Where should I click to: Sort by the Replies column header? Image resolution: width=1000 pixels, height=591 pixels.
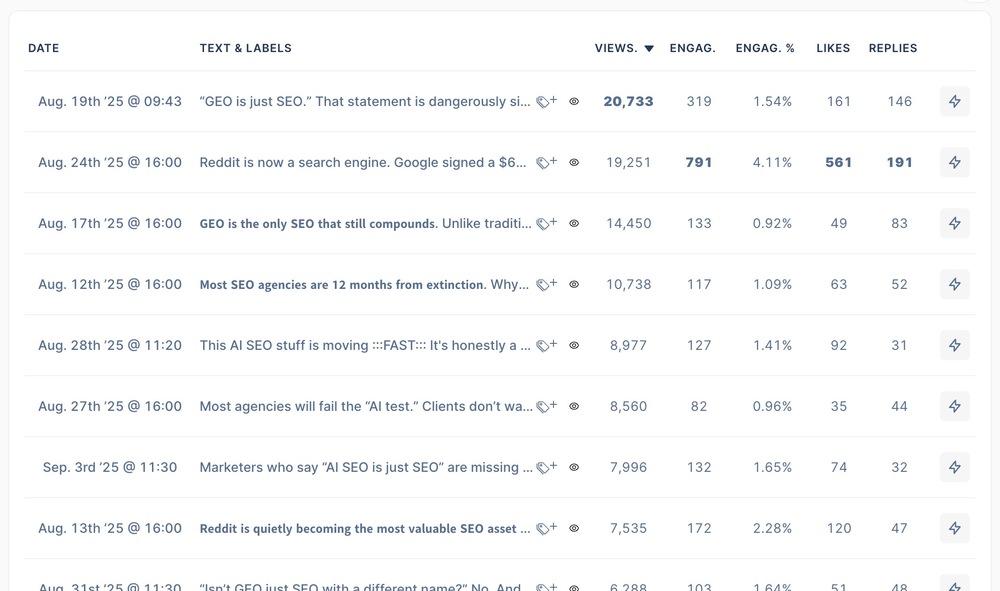click(x=892, y=48)
